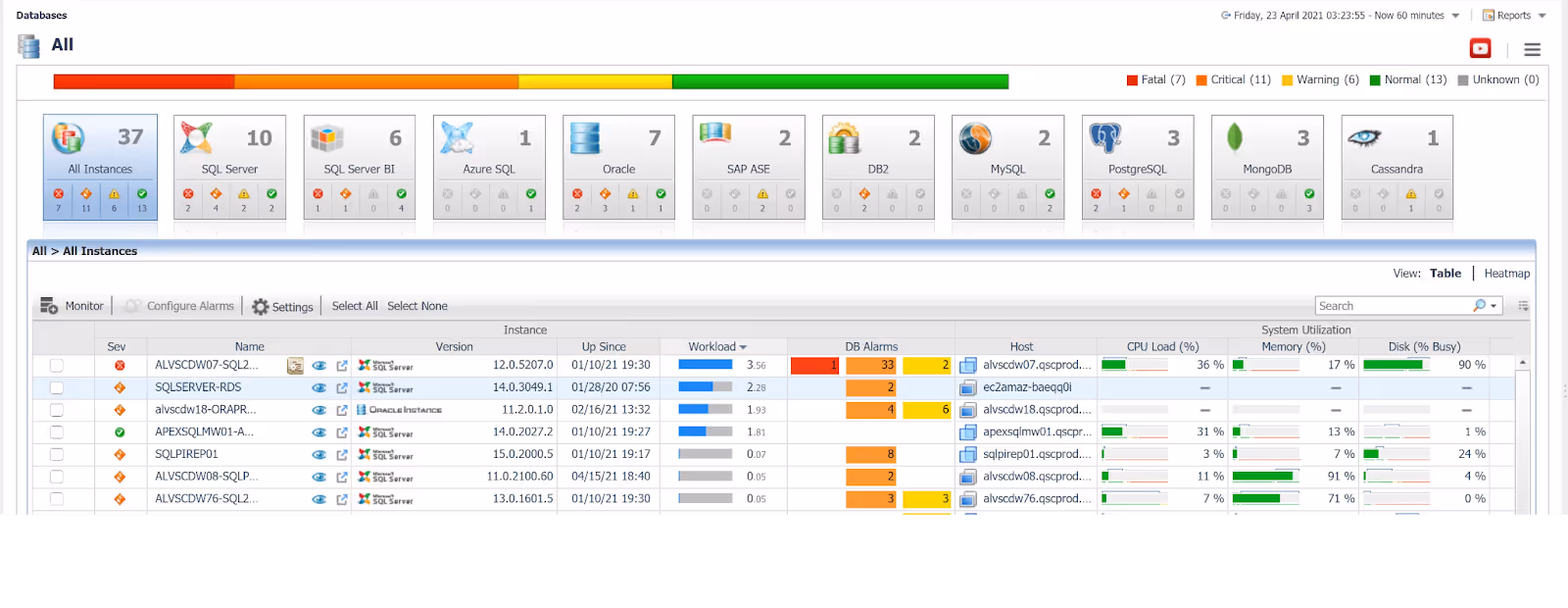Open ALVSCDW07-SQL2 configuration icon
The width and height of the screenshot is (1568, 608).
pos(295,366)
